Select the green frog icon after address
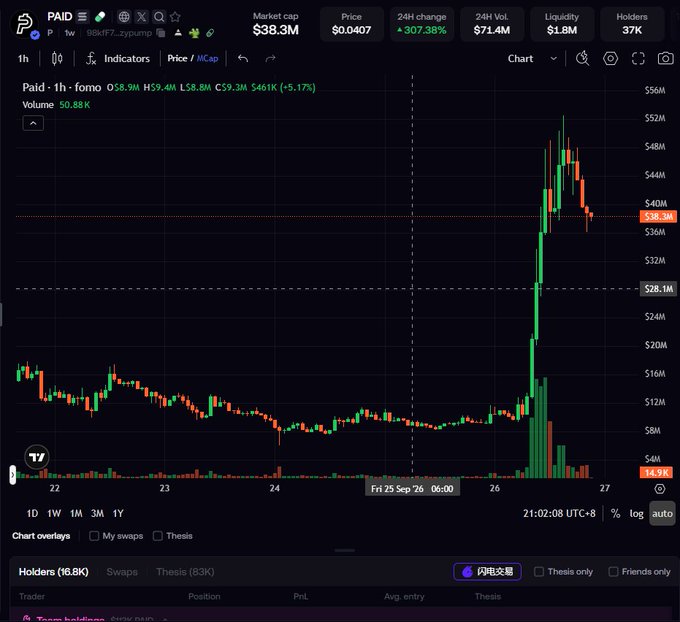Viewport: 680px width, 622px height. coord(194,33)
